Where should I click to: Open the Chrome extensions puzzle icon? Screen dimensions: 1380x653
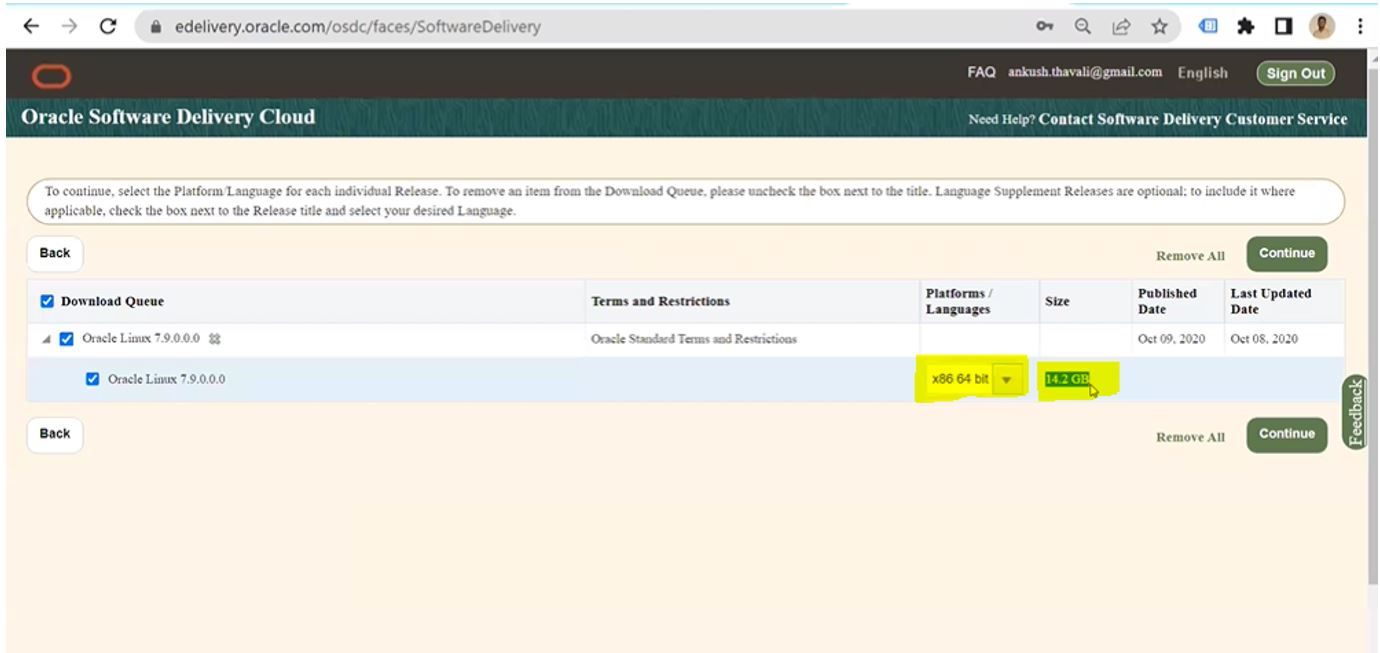(1246, 27)
